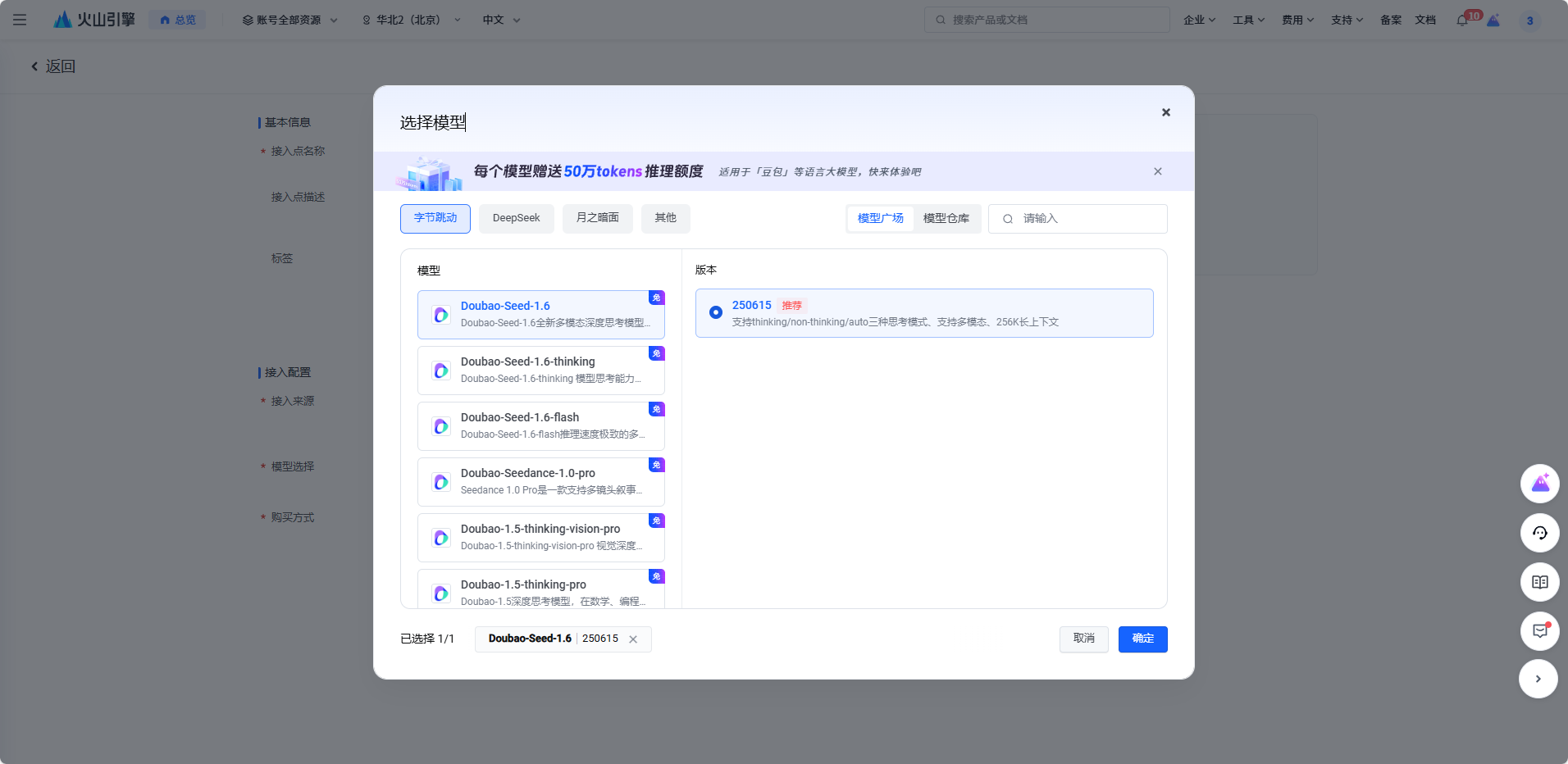Click Doubao-1.5-thinking-vision-pro model logo icon
The width and height of the screenshot is (1568, 764).
tap(441, 538)
